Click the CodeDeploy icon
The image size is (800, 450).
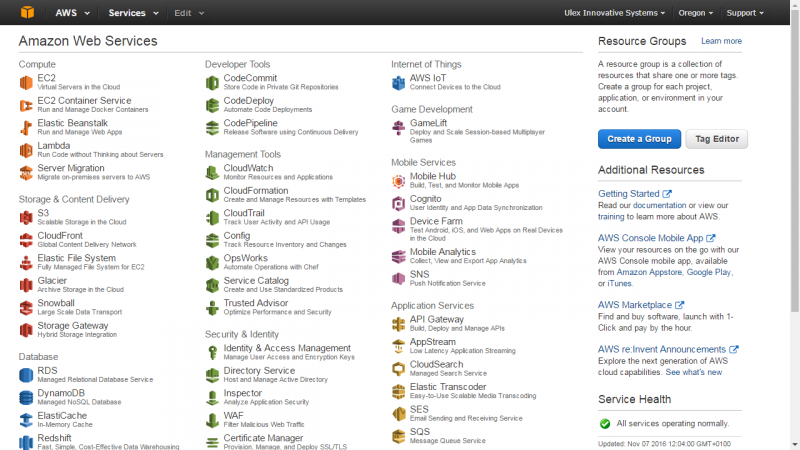coord(212,105)
